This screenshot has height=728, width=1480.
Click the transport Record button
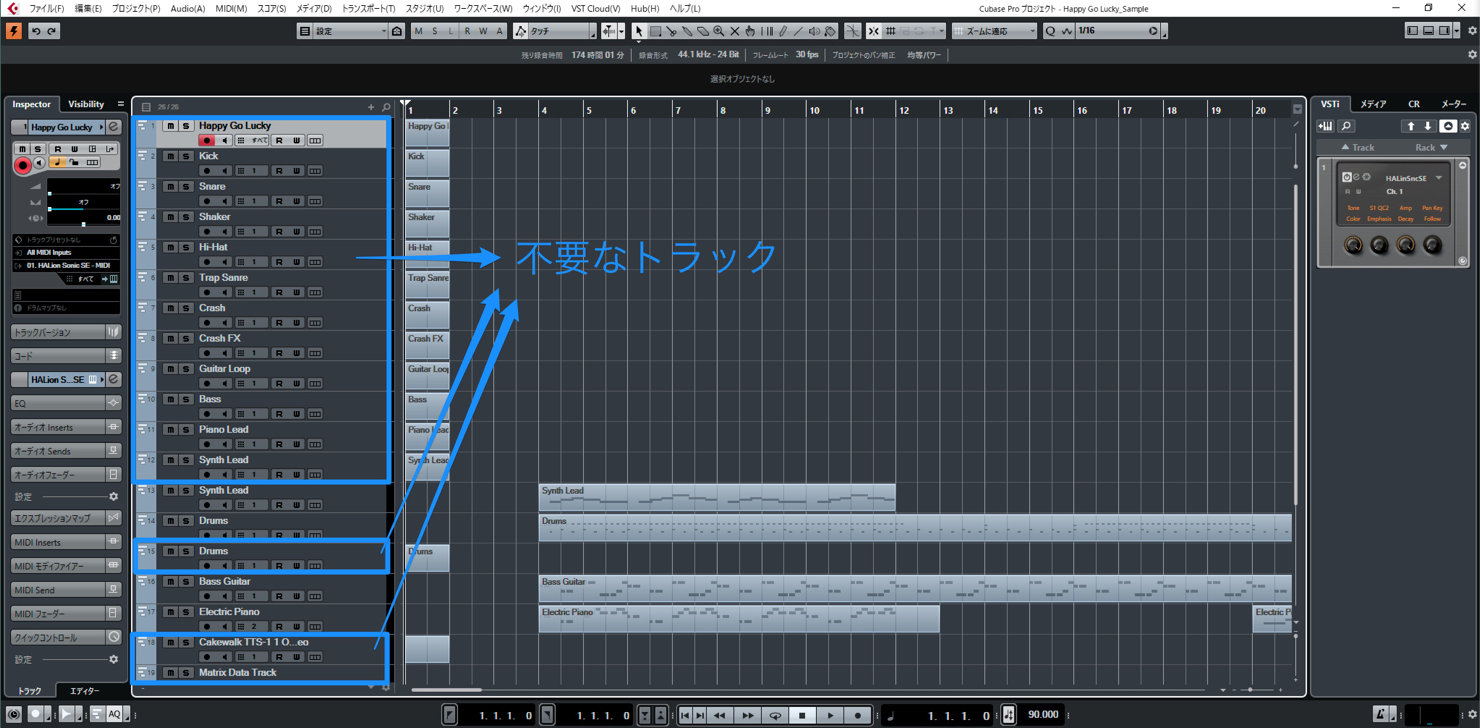point(858,715)
